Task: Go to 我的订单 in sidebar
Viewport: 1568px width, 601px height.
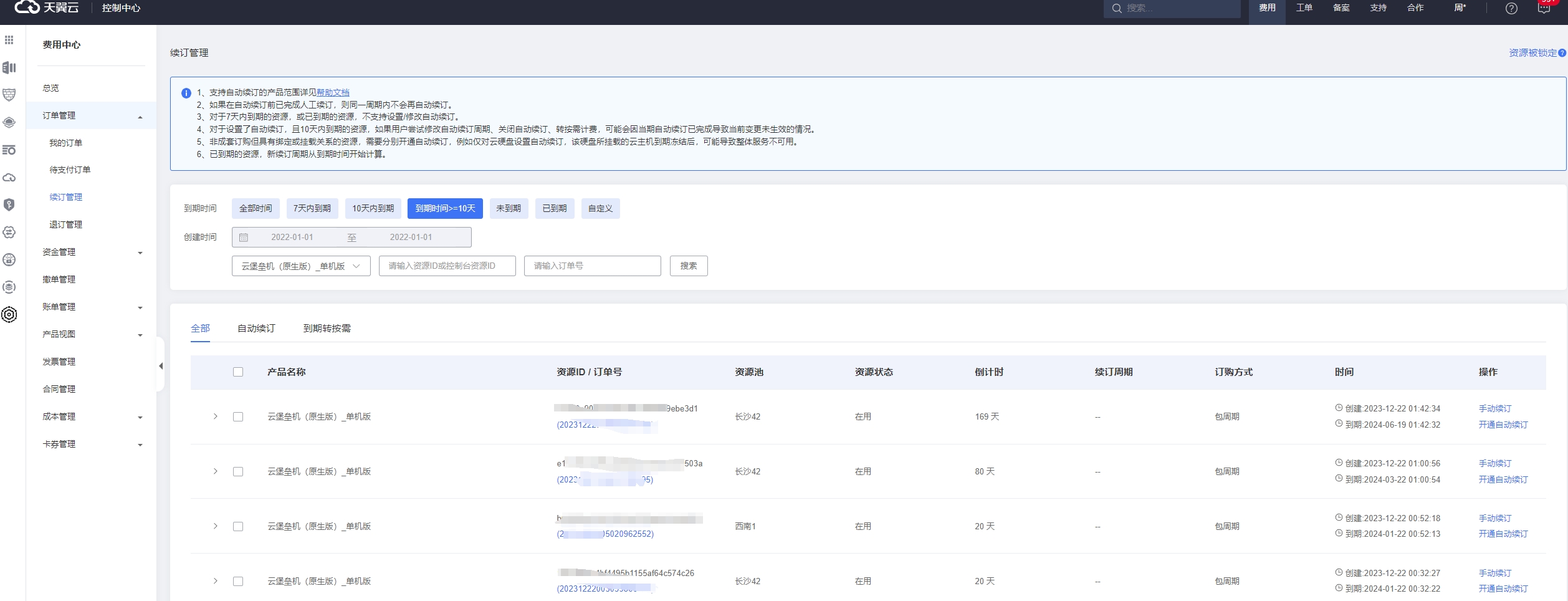Action: click(x=66, y=143)
